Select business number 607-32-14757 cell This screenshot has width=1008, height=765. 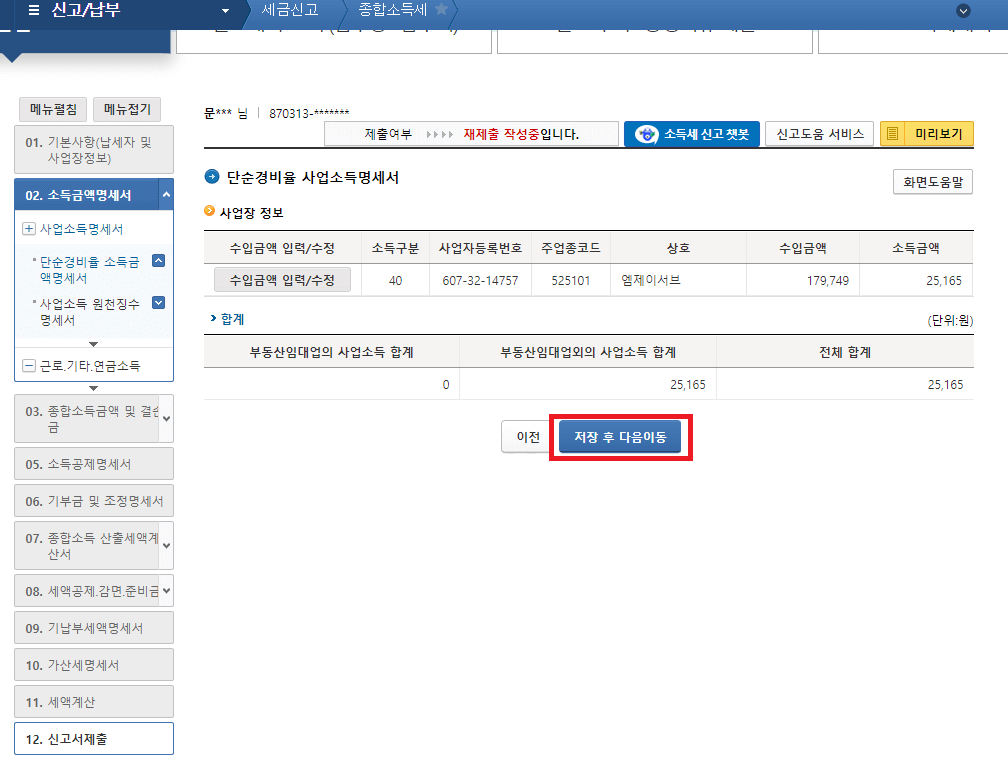[480, 281]
